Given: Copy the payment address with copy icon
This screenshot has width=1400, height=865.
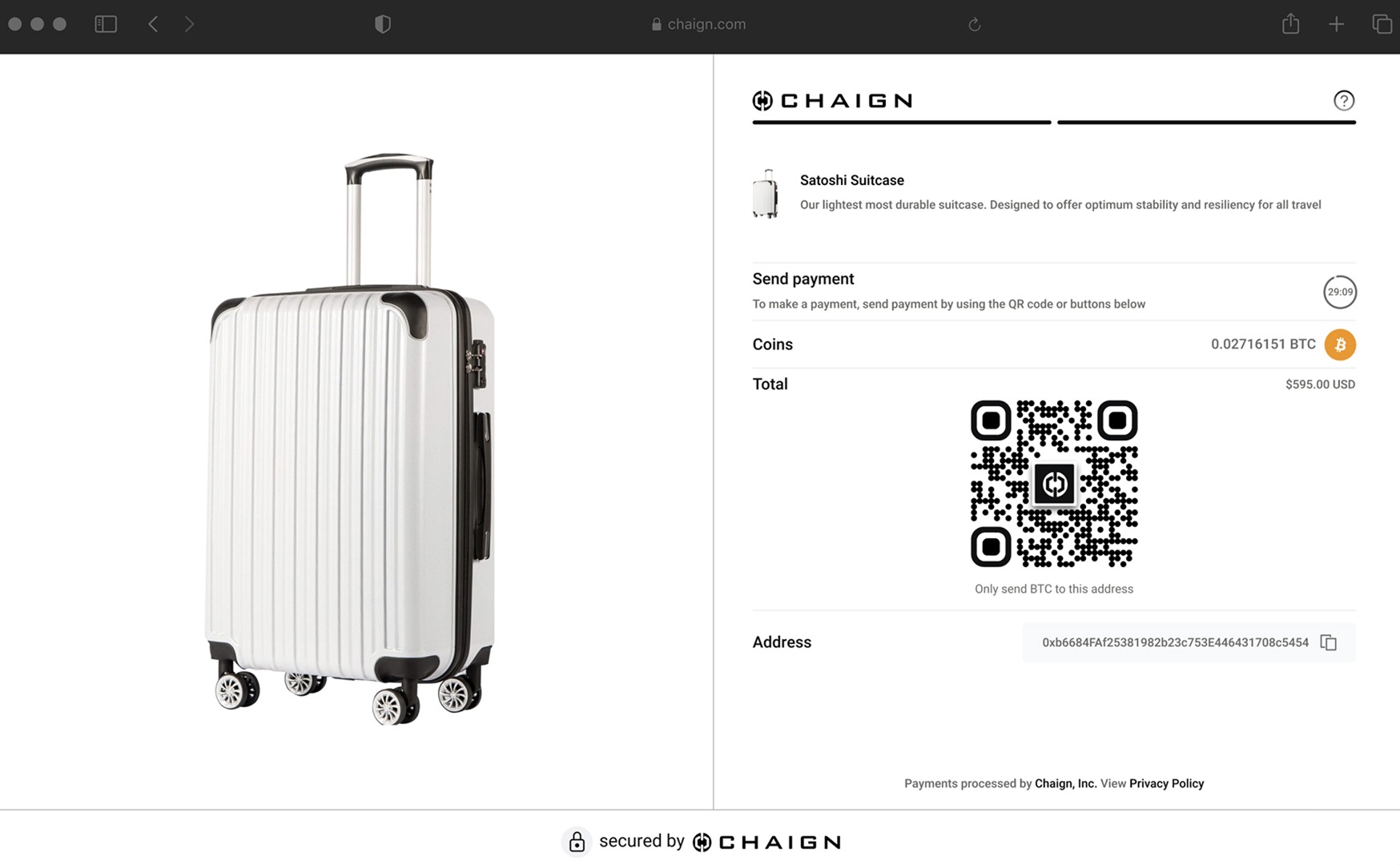Looking at the screenshot, I should click(x=1328, y=642).
